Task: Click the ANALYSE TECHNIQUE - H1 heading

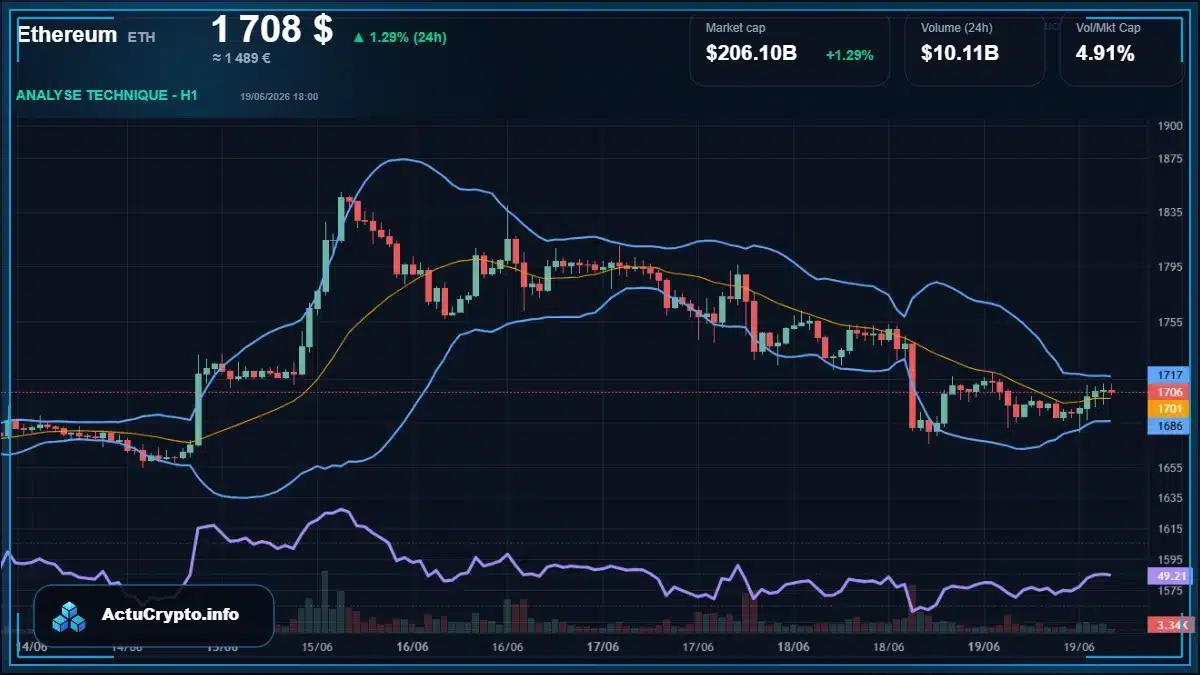Action: point(107,95)
